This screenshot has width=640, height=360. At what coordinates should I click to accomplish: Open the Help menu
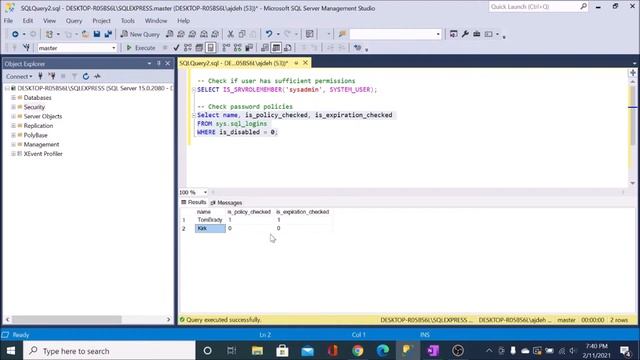[183, 20]
